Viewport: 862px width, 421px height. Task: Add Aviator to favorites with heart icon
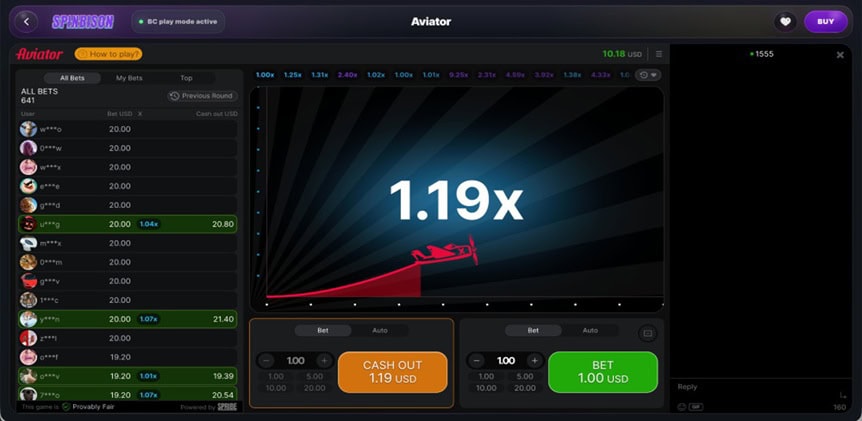pyautogui.click(x=785, y=22)
